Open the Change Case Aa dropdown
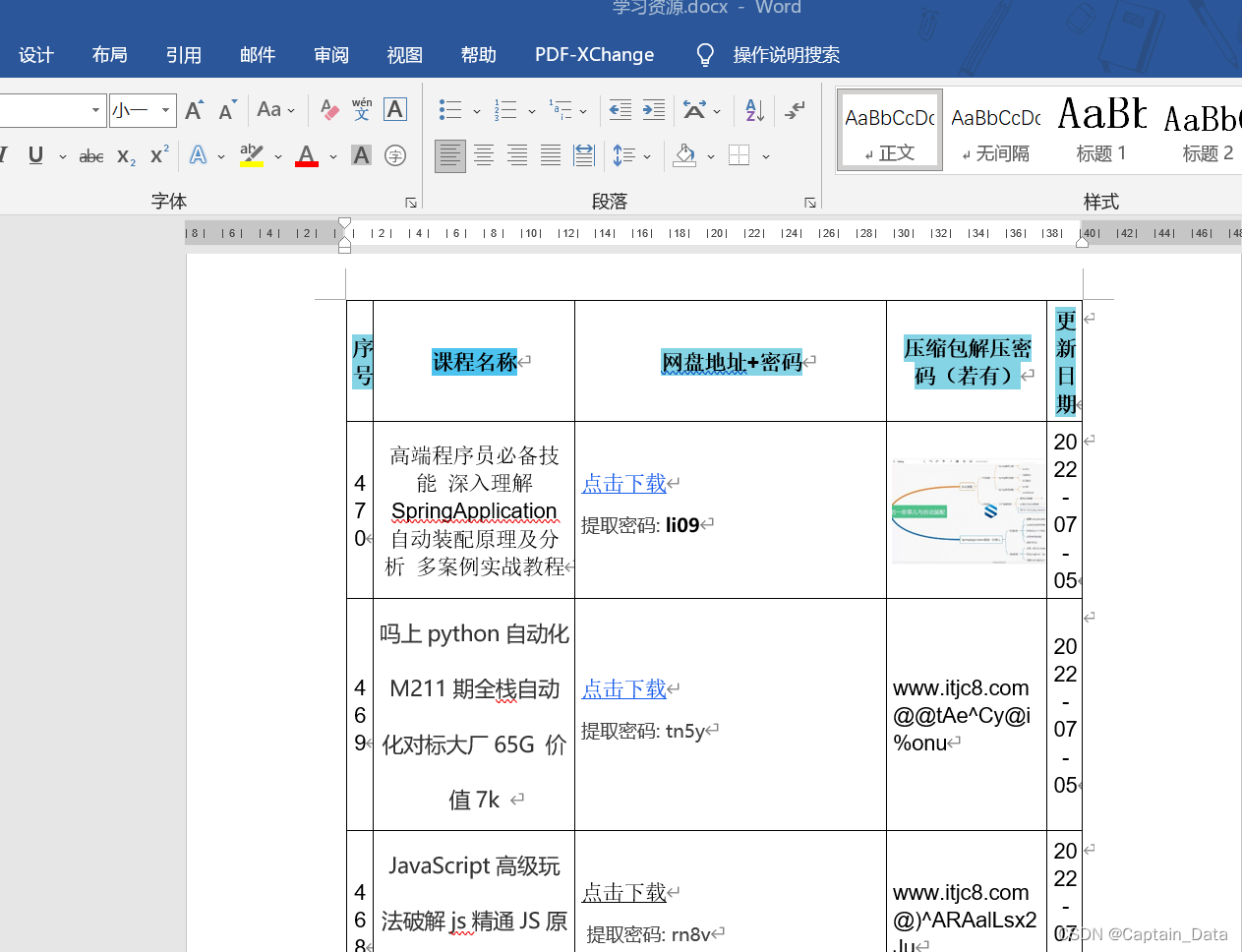 pyautogui.click(x=275, y=110)
